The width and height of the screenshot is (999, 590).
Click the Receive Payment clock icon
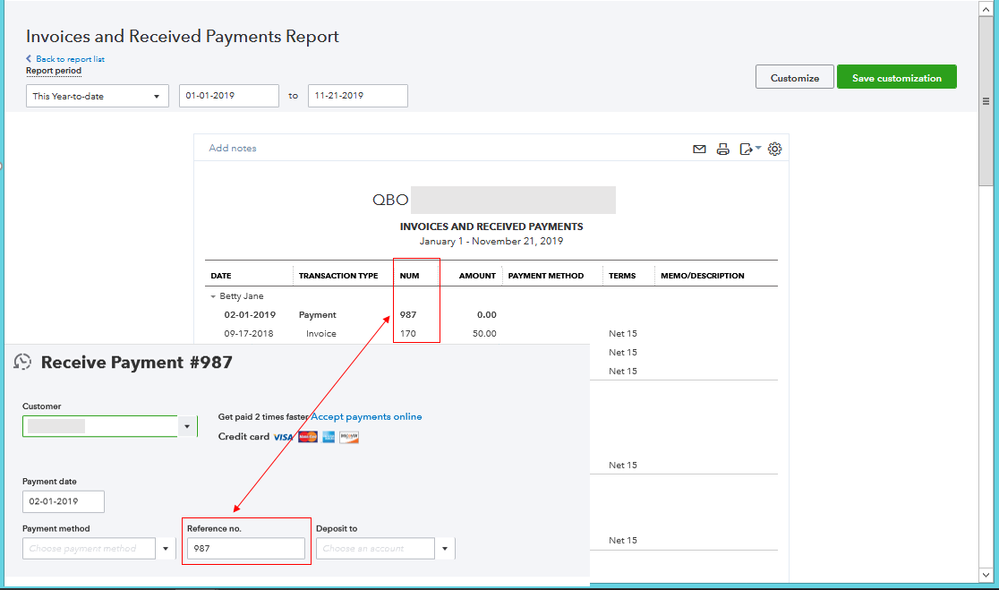[23, 361]
